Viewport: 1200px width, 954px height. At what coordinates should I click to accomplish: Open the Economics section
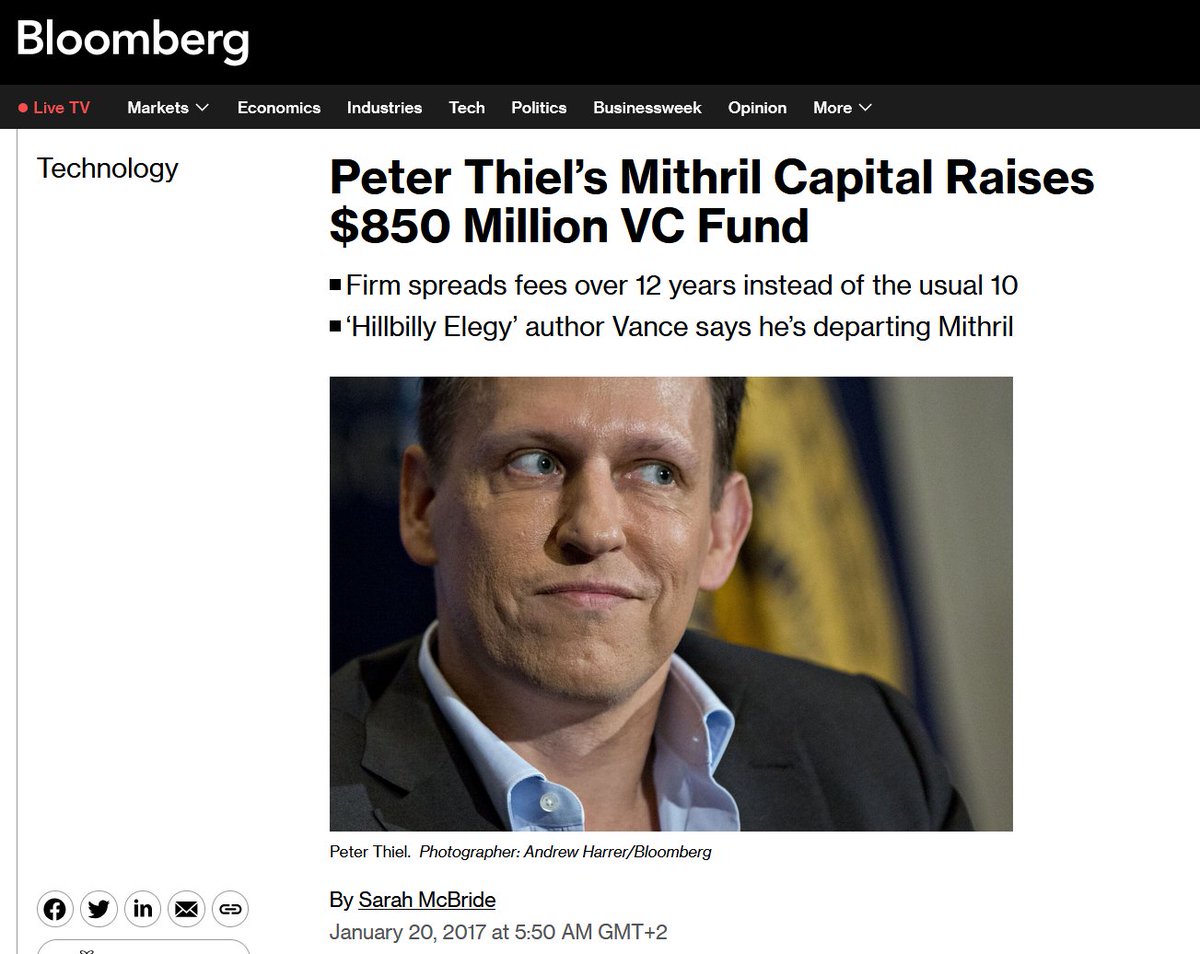click(279, 108)
